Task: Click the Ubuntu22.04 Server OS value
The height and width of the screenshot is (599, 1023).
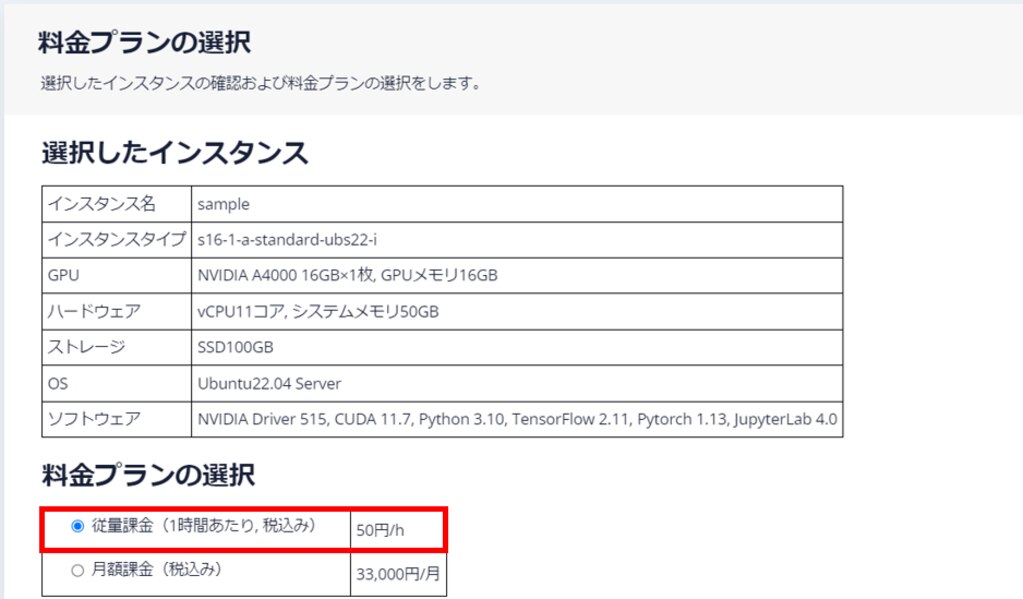Action: coord(269,384)
